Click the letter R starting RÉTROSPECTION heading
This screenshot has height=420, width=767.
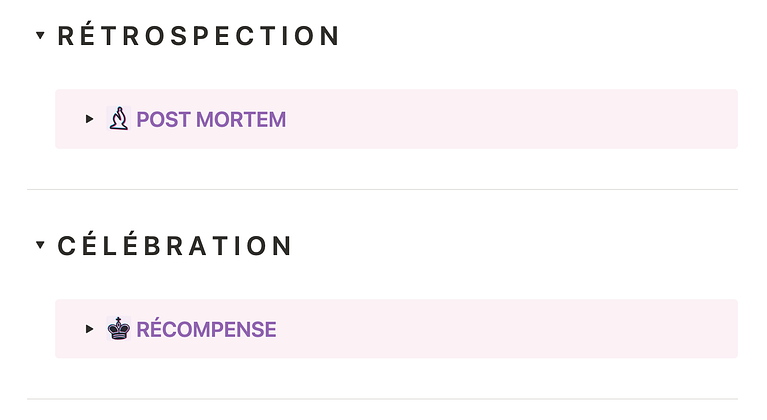pos(66,36)
